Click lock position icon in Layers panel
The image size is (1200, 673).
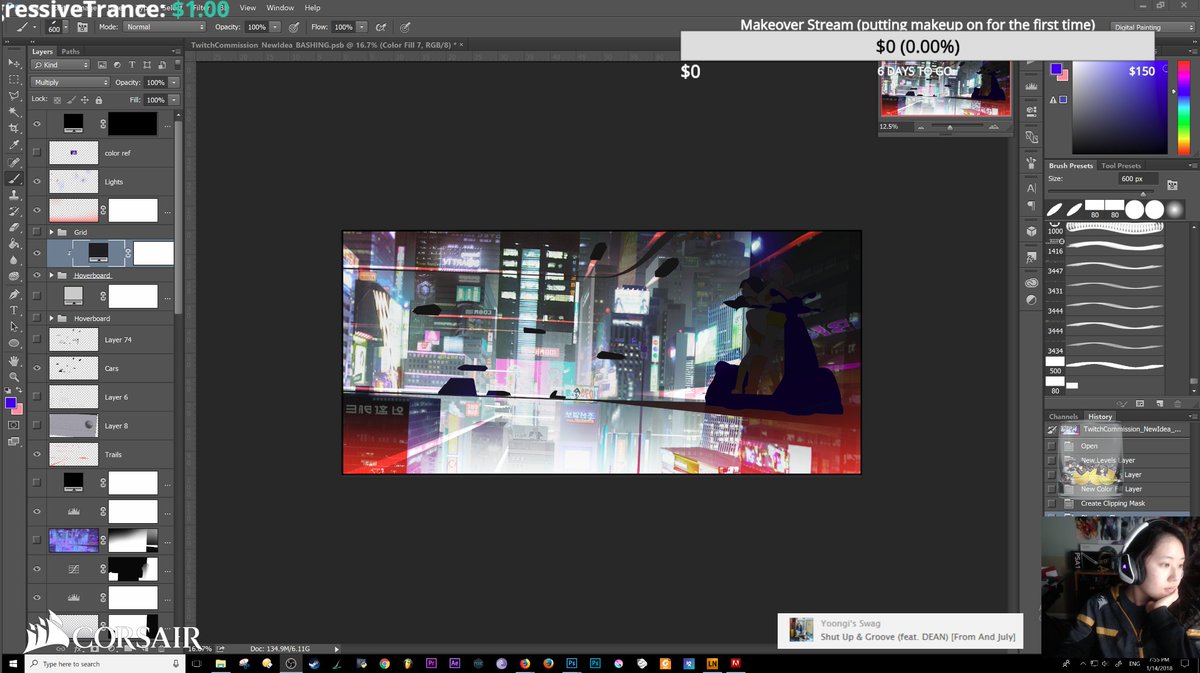[86, 100]
